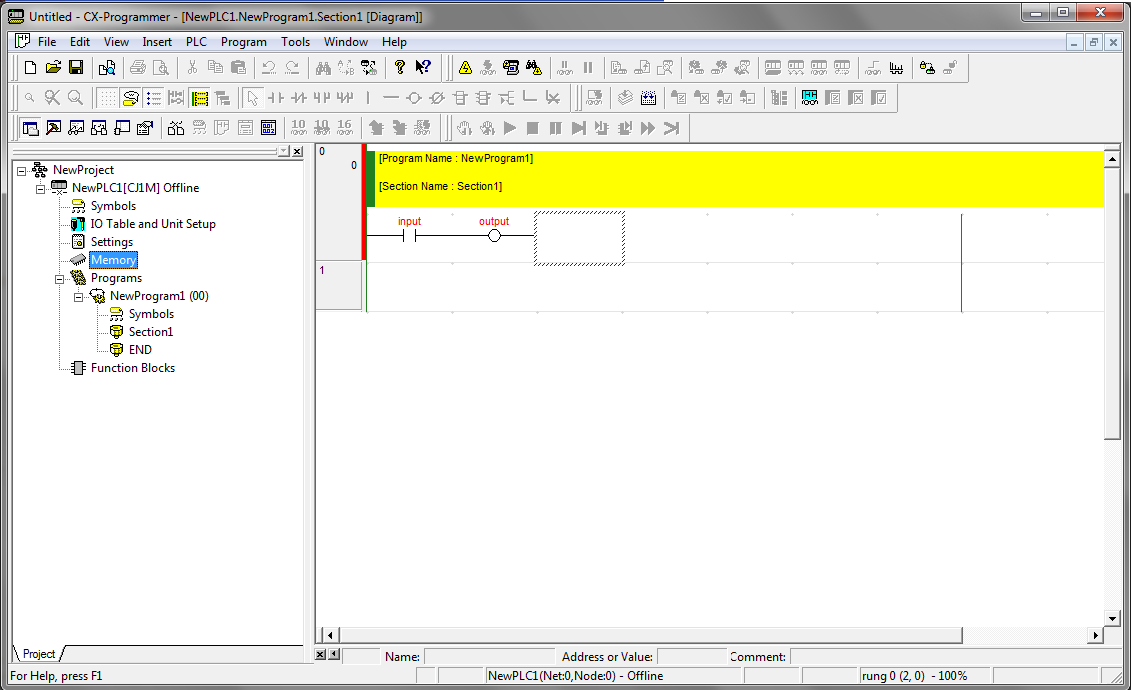This screenshot has width=1131, height=690.
Task: Select IO Table and Unit Setup
Action: coord(153,224)
